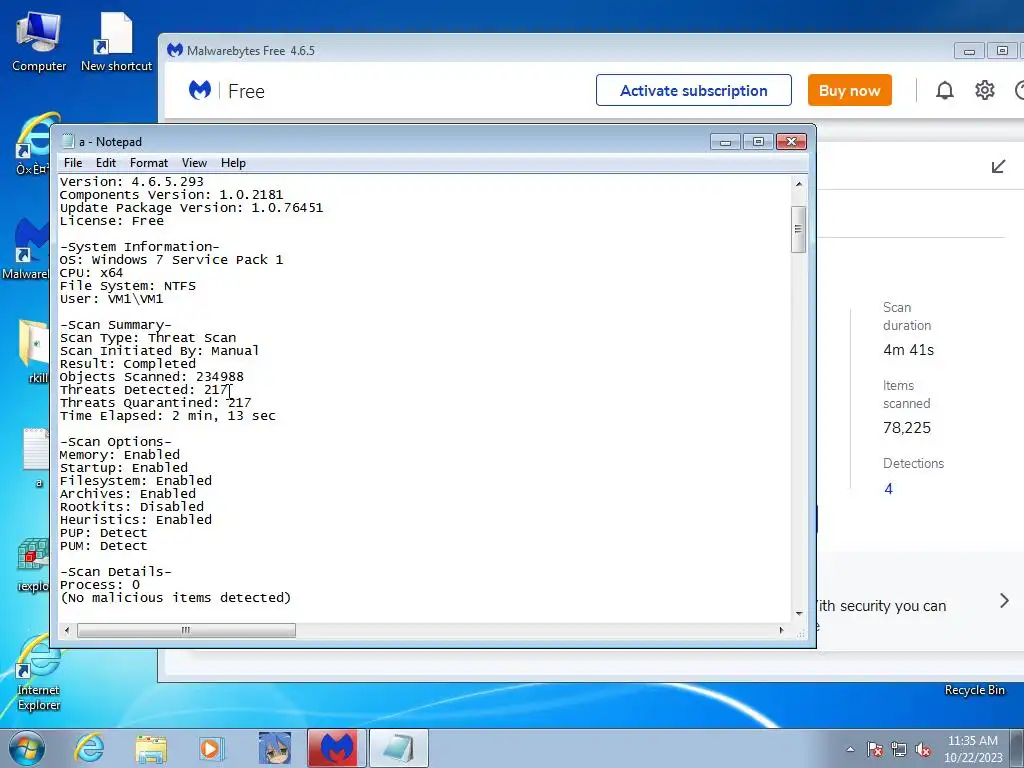Click the muted volume tray icon
The image size is (1024, 768).
click(923, 749)
